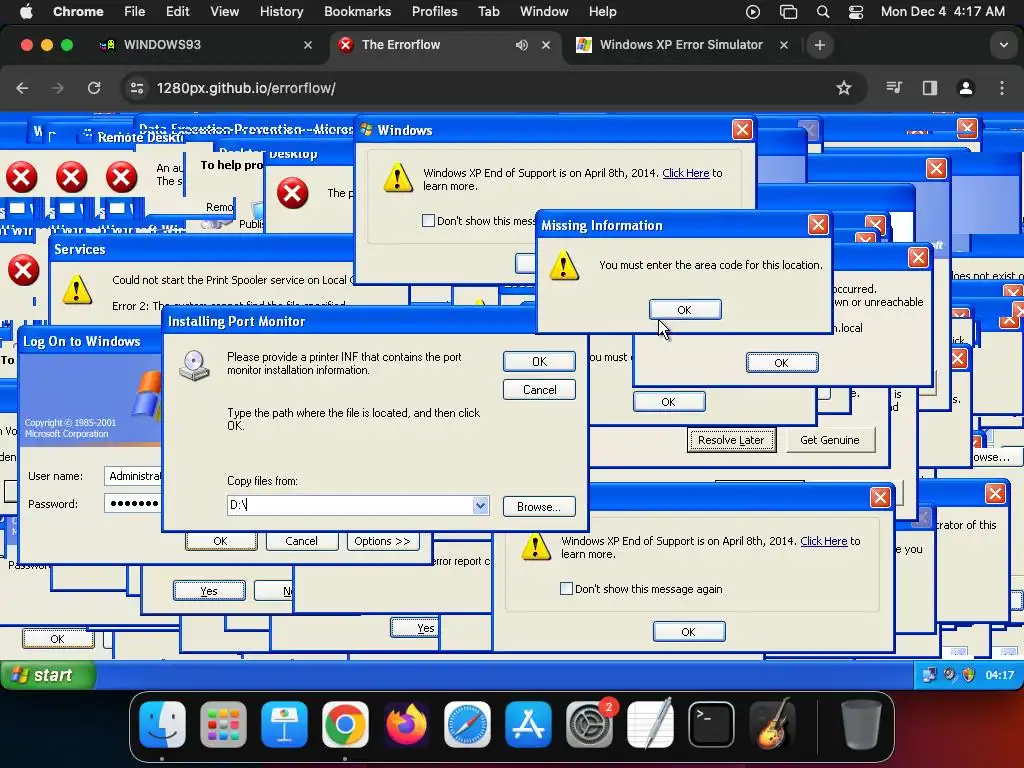
Task: Click the warning icon in Services dialog
Action: point(77,290)
